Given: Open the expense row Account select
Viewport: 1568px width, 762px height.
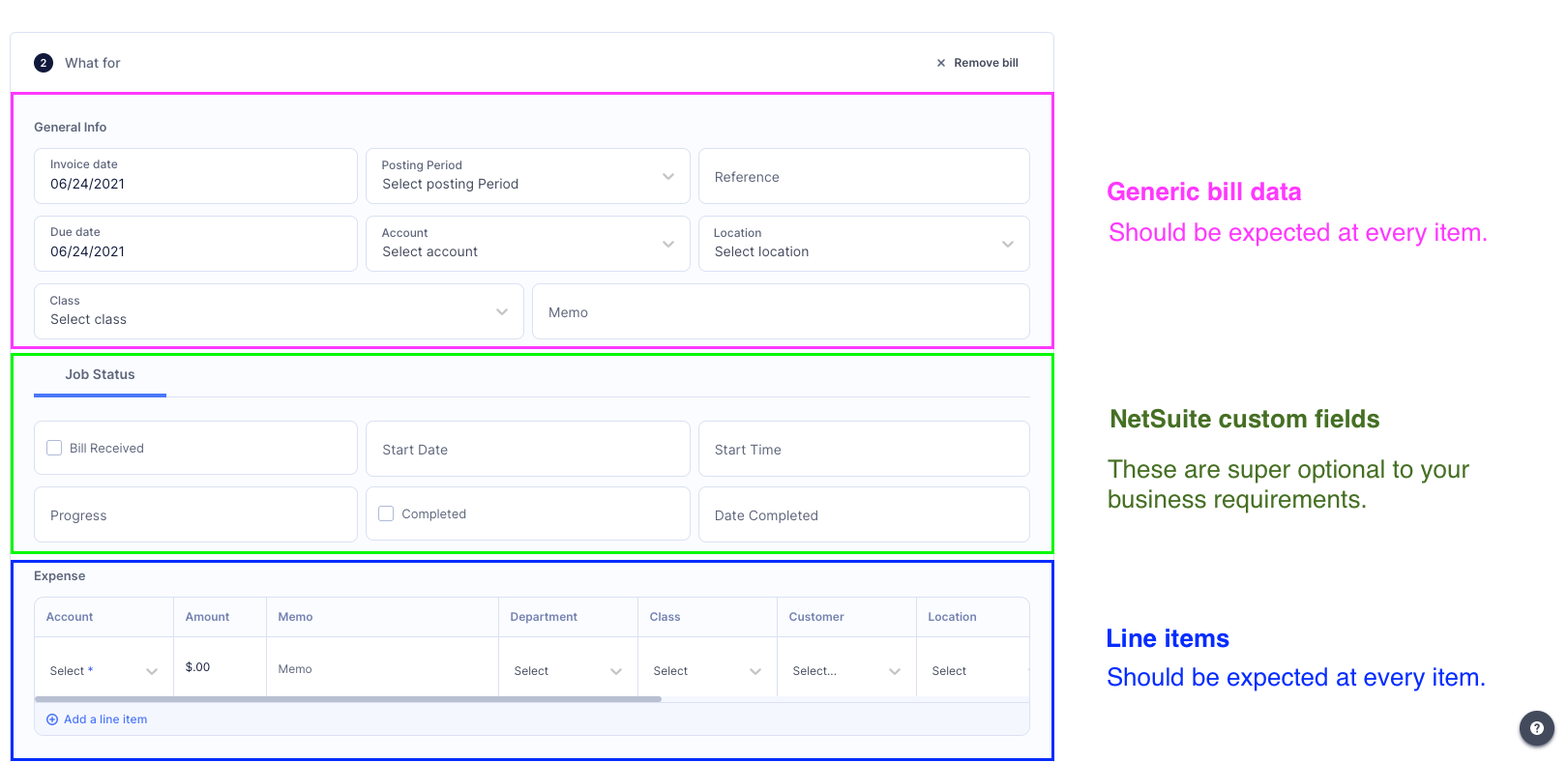Looking at the screenshot, I should pyautogui.click(x=104, y=671).
